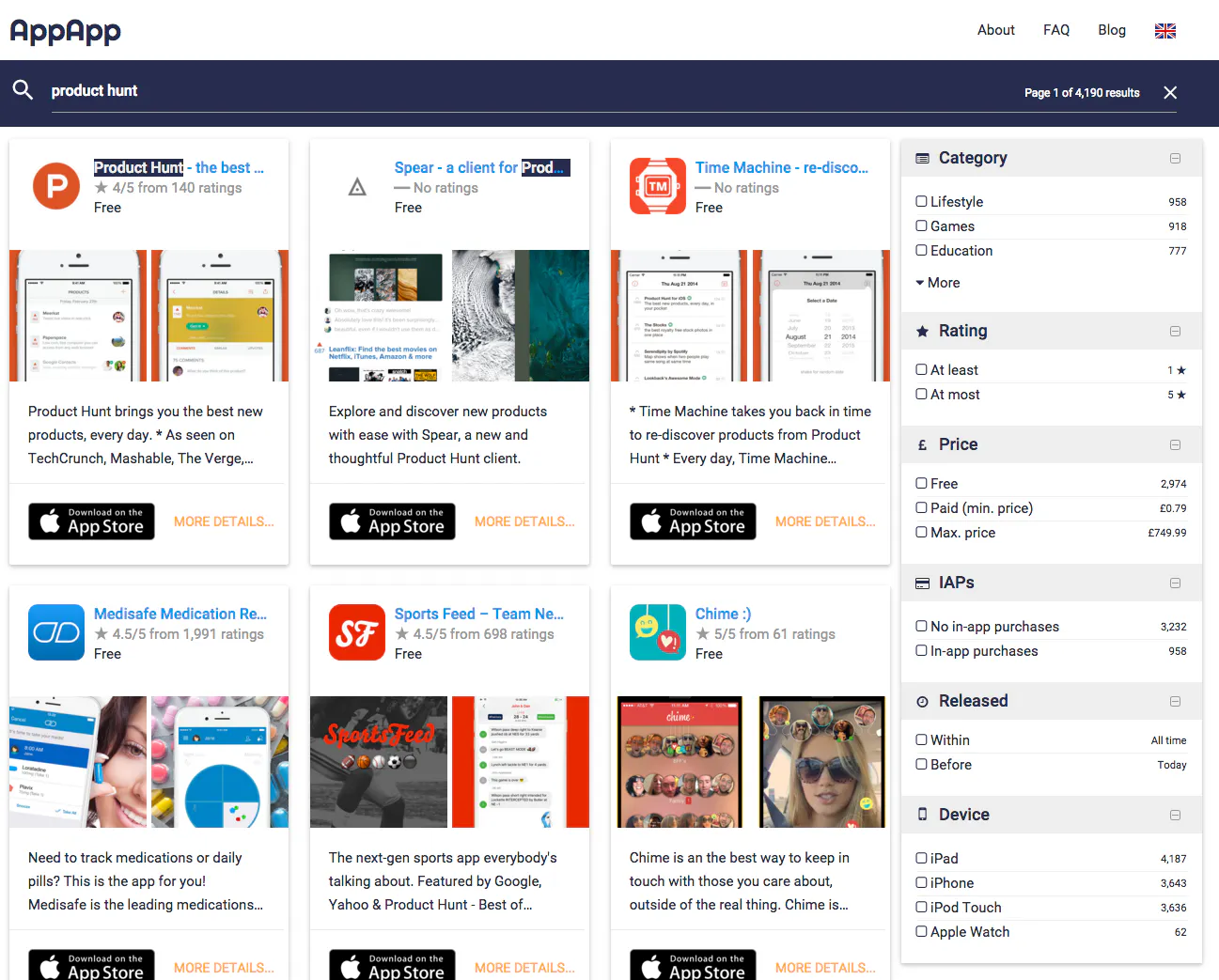Click the Price pound sign icon
The height and width of the screenshot is (980, 1219).
923,445
